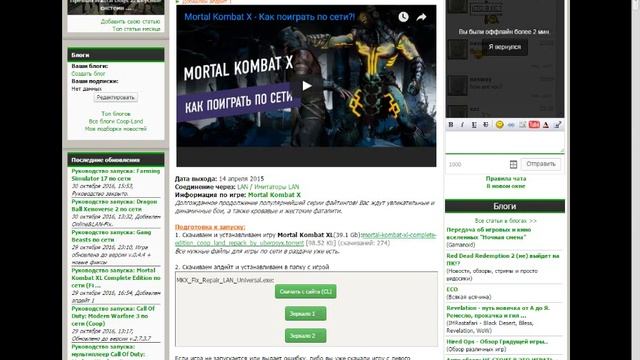Open the 'Имитаторы LAN' link
The image size is (640, 360).
(x=277, y=187)
